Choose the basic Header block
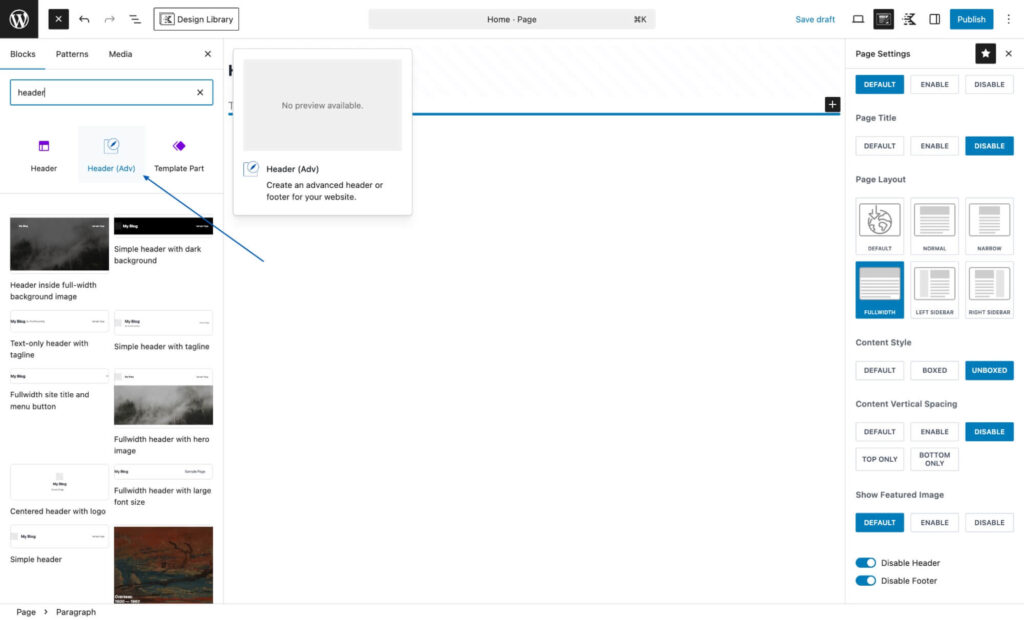 (44, 154)
